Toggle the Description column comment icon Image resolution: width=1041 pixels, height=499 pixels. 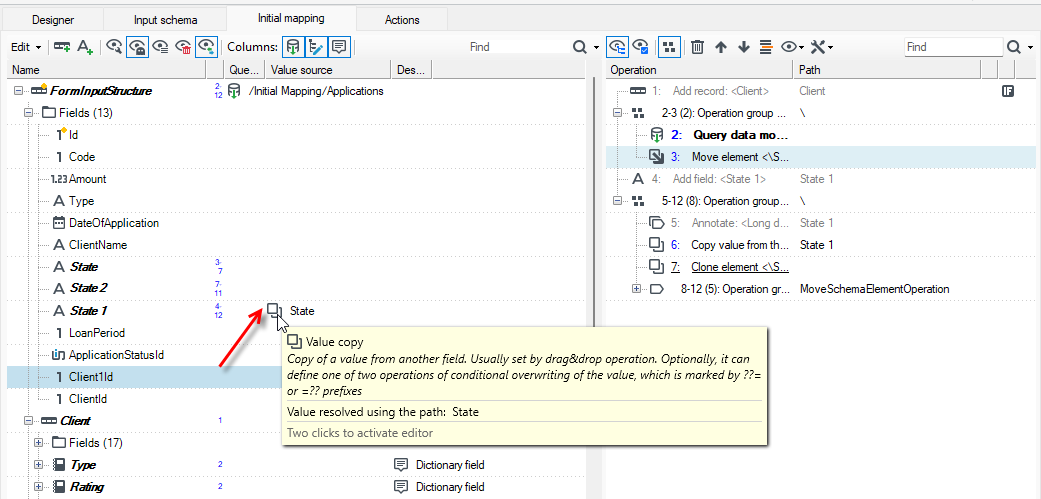[x=339, y=47]
